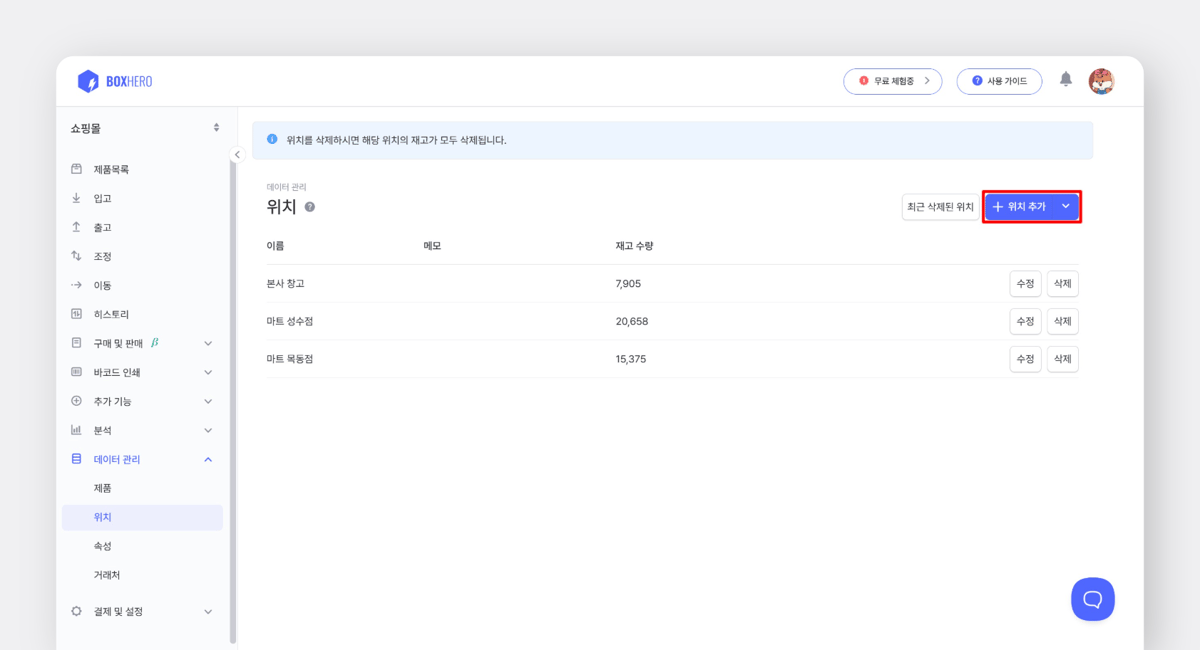Click the help icon next to 위치 title
This screenshot has width=1200, height=650.
(x=310, y=207)
